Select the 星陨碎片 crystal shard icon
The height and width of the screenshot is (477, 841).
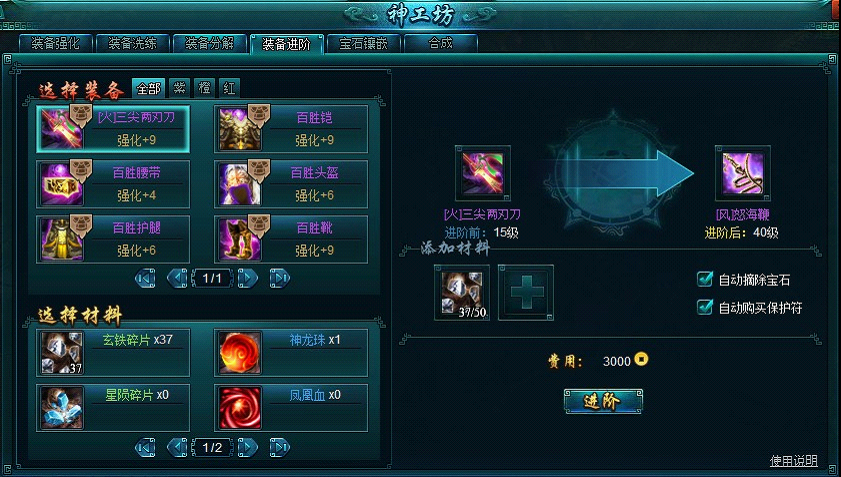(62, 408)
